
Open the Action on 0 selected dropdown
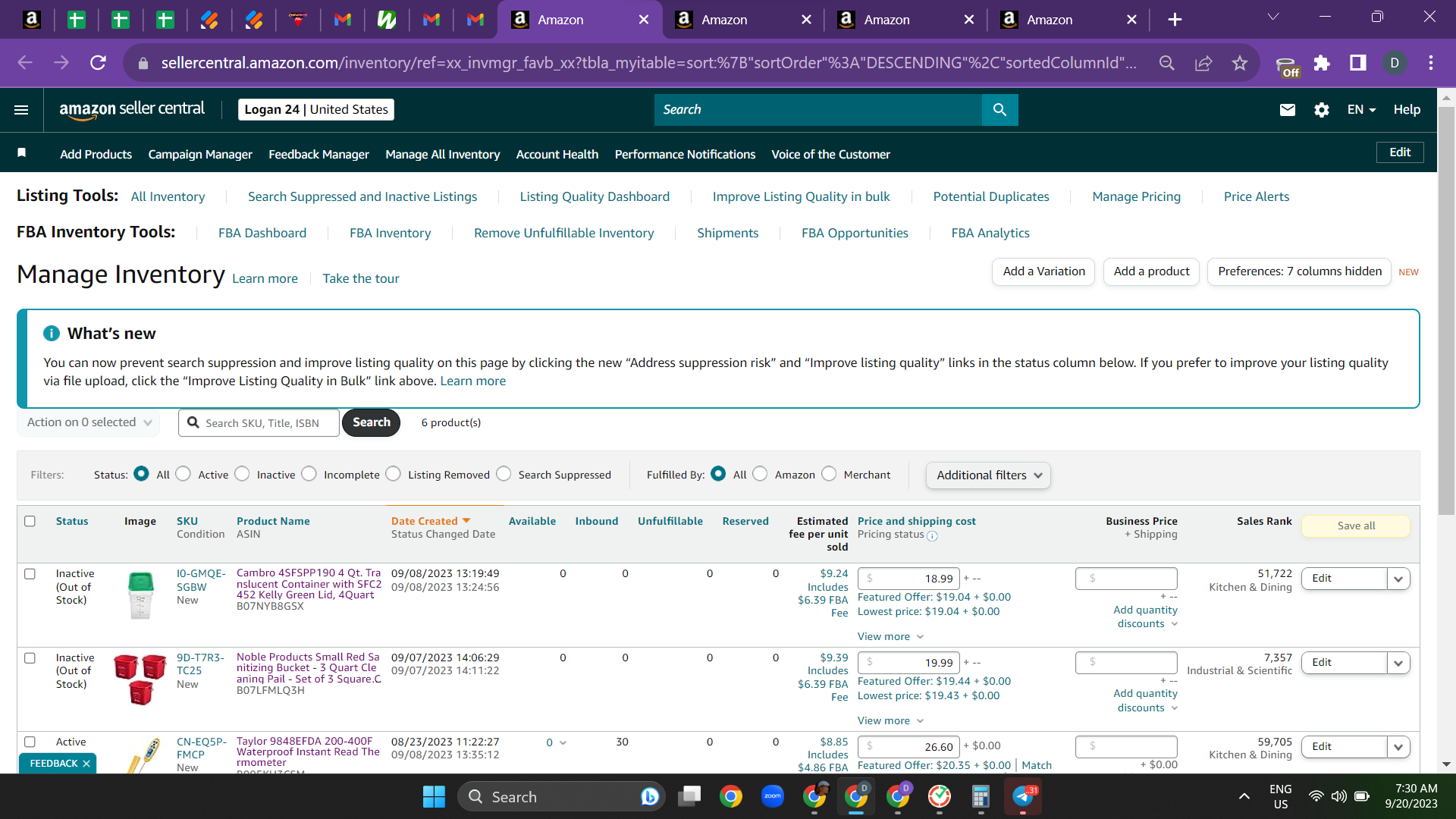pos(89,422)
